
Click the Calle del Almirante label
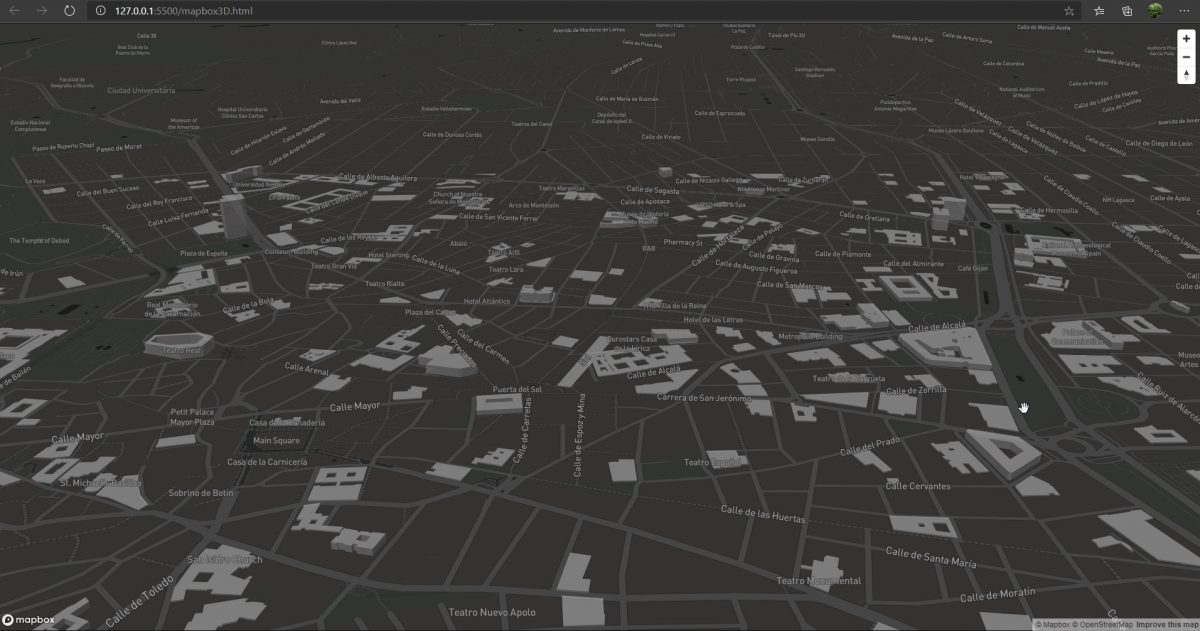pyautogui.click(x=914, y=264)
